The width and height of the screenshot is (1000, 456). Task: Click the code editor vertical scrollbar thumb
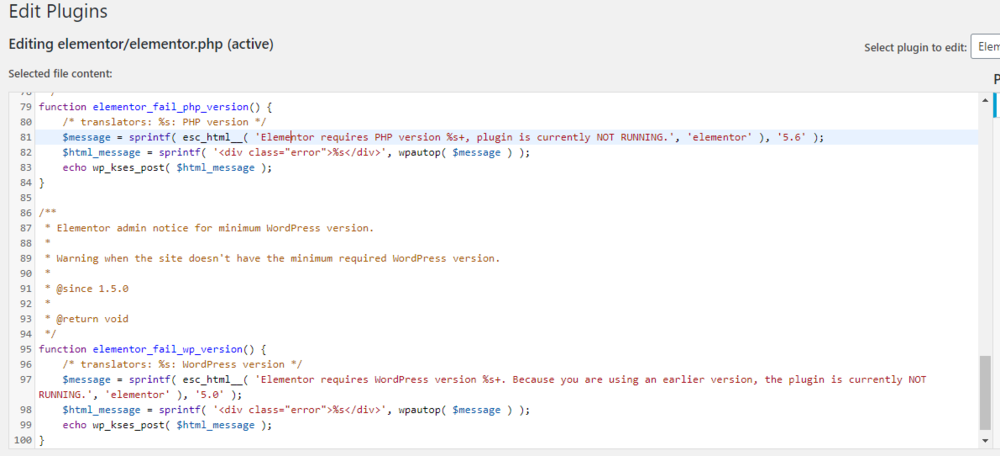985,393
